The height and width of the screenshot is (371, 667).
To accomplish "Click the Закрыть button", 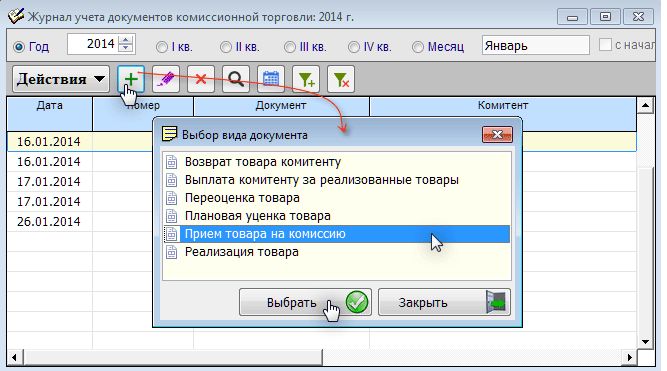I will (x=444, y=302).
